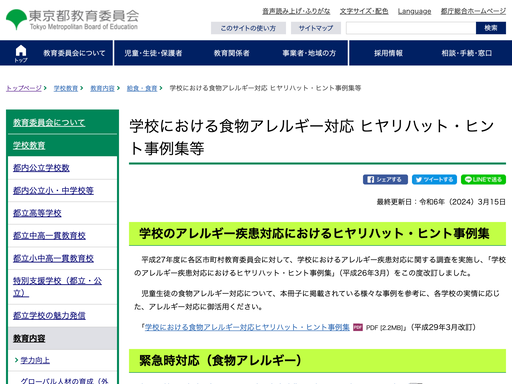Screen dimensions: 512x384
Task: Open the ヒヤリハット・ヒント事例集 PDF link
Action: pyautogui.click(x=247, y=327)
